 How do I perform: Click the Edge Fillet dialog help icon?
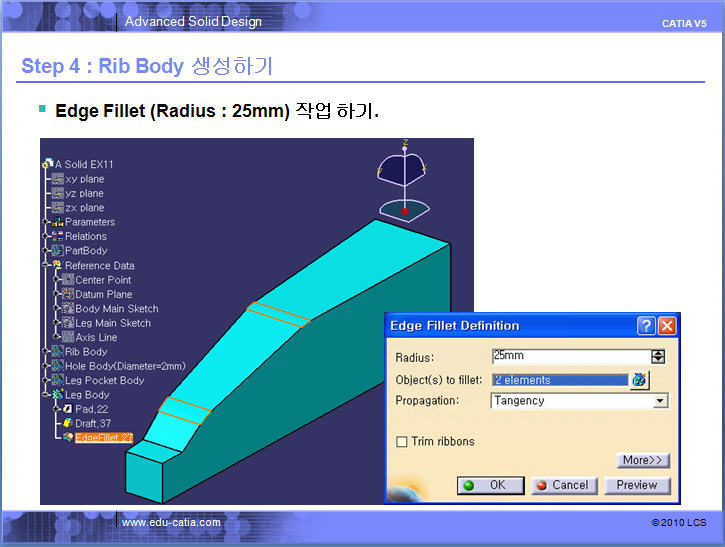647,326
